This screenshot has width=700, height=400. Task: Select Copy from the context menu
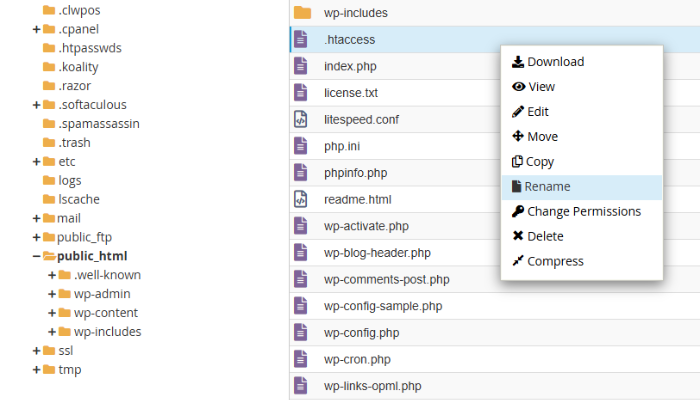pos(540,162)
